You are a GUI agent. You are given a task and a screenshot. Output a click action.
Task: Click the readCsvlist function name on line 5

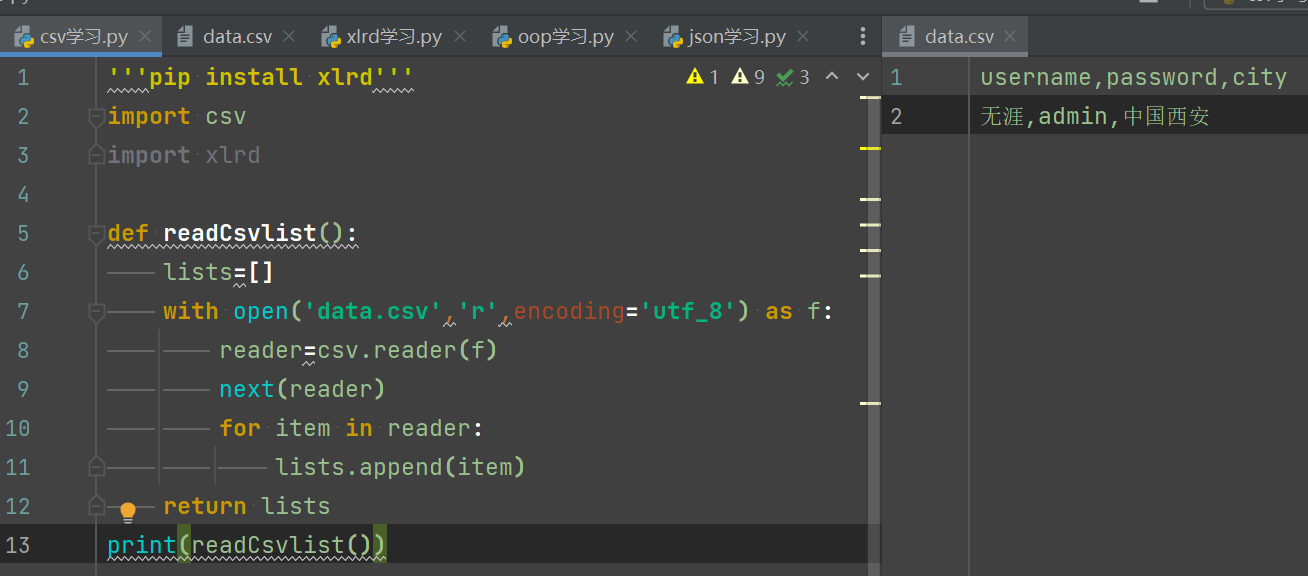click(239, 233)
